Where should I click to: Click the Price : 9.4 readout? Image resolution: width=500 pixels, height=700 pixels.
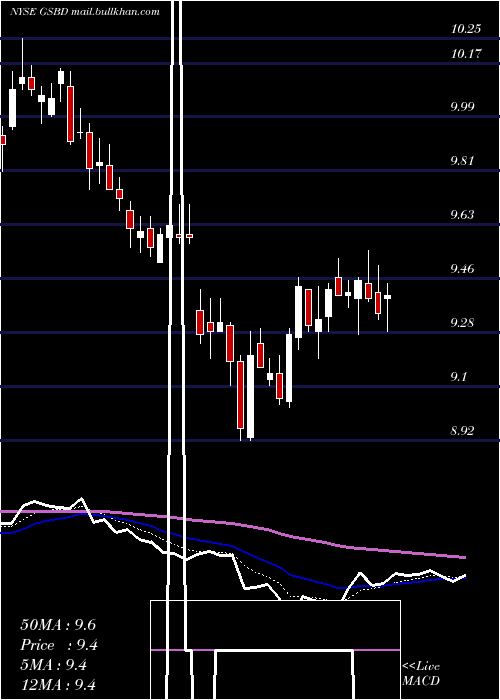pos(59,645)
